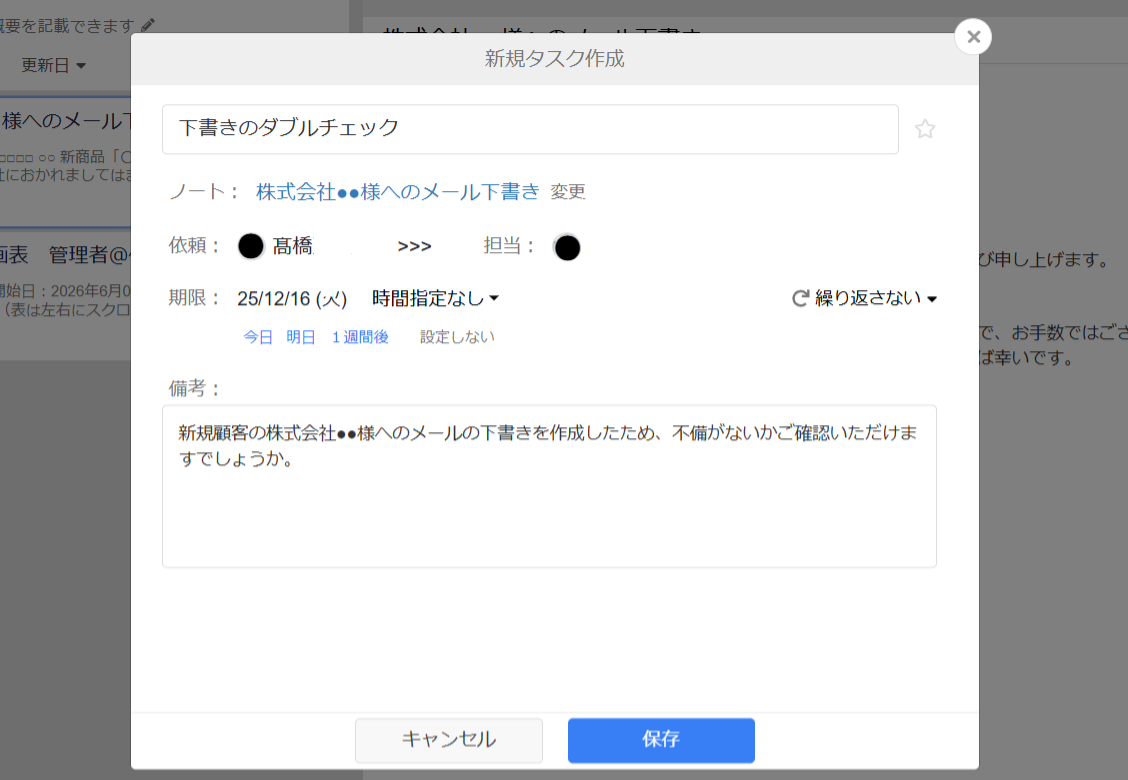Cancel with the キャンセル button
Image resolution: width=1128 pixels, height=780 pixels.
(448, 740)
